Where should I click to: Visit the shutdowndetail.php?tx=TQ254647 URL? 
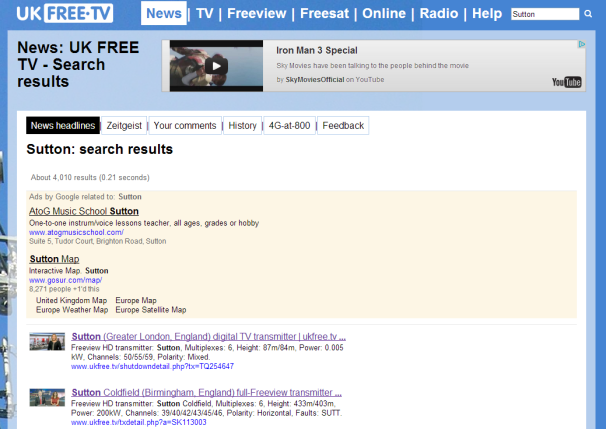coord(152,366)
